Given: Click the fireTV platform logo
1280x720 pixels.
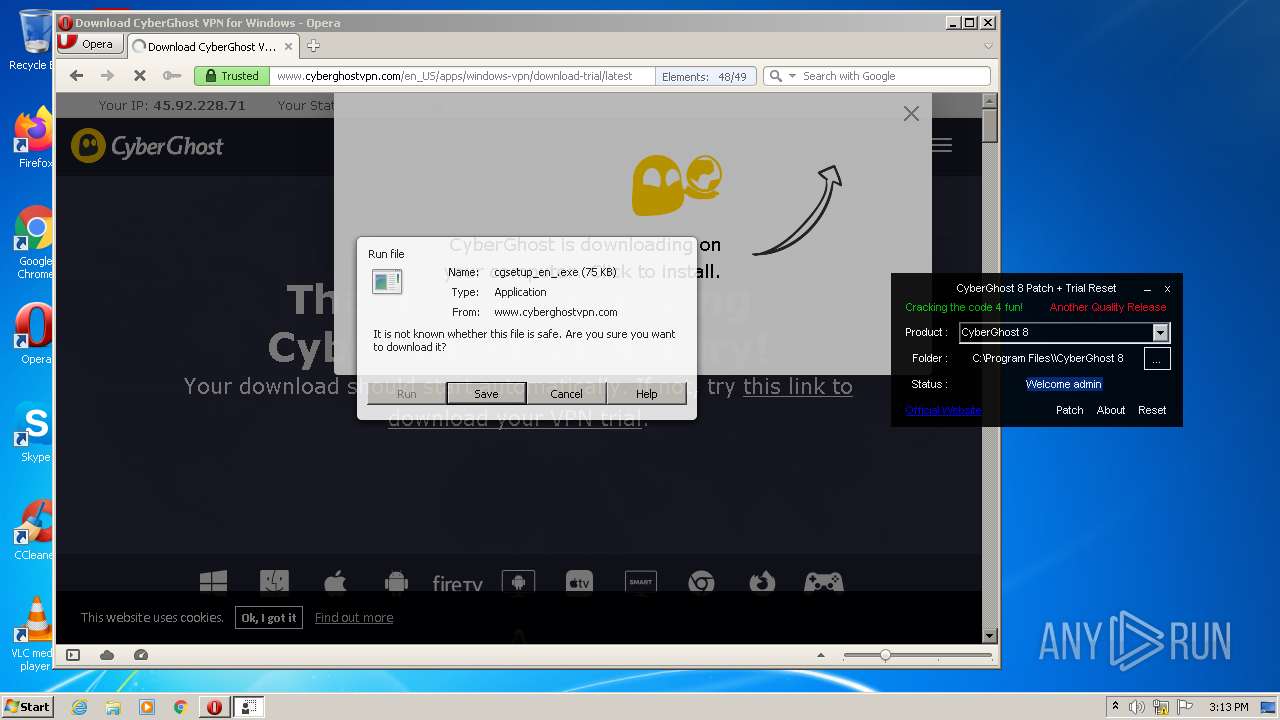Looking at the screenshot, I should (458, 583).
